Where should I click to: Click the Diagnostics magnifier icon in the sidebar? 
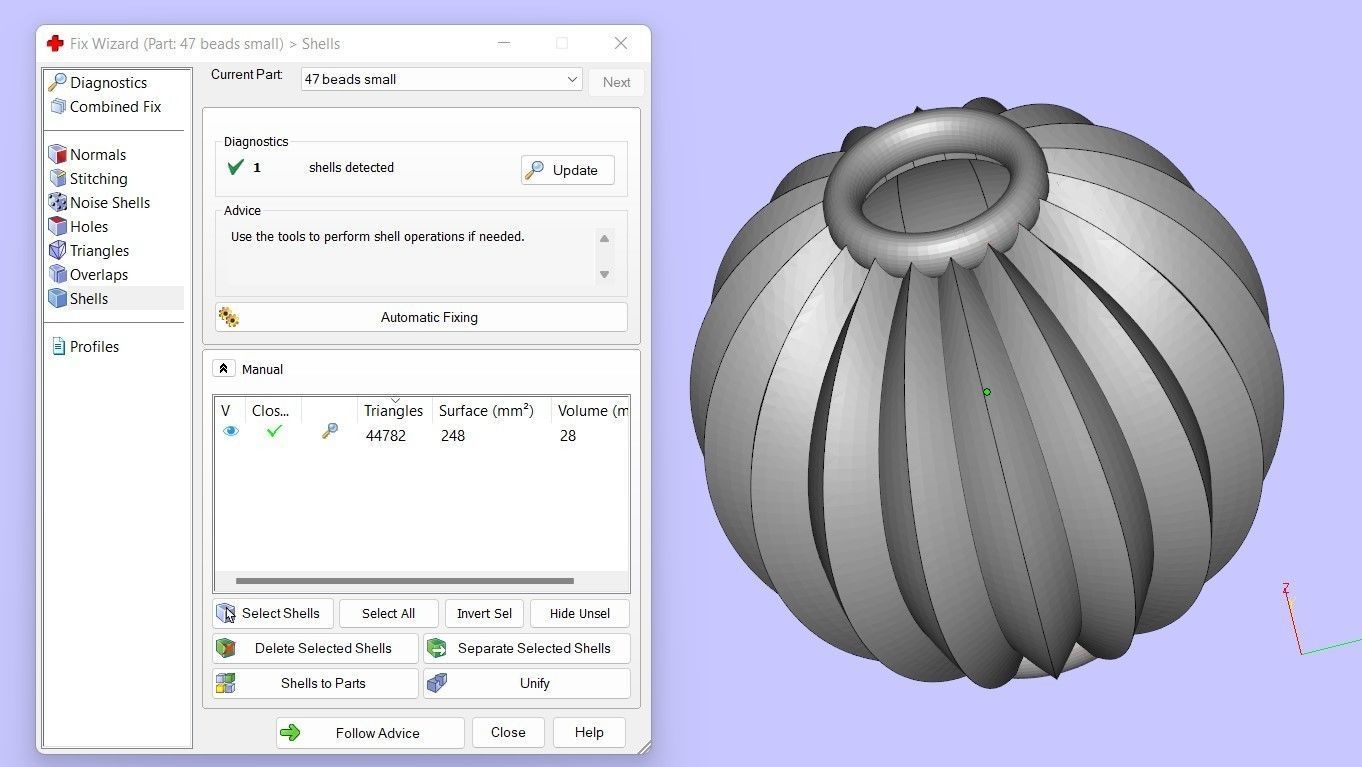[58, 83]
